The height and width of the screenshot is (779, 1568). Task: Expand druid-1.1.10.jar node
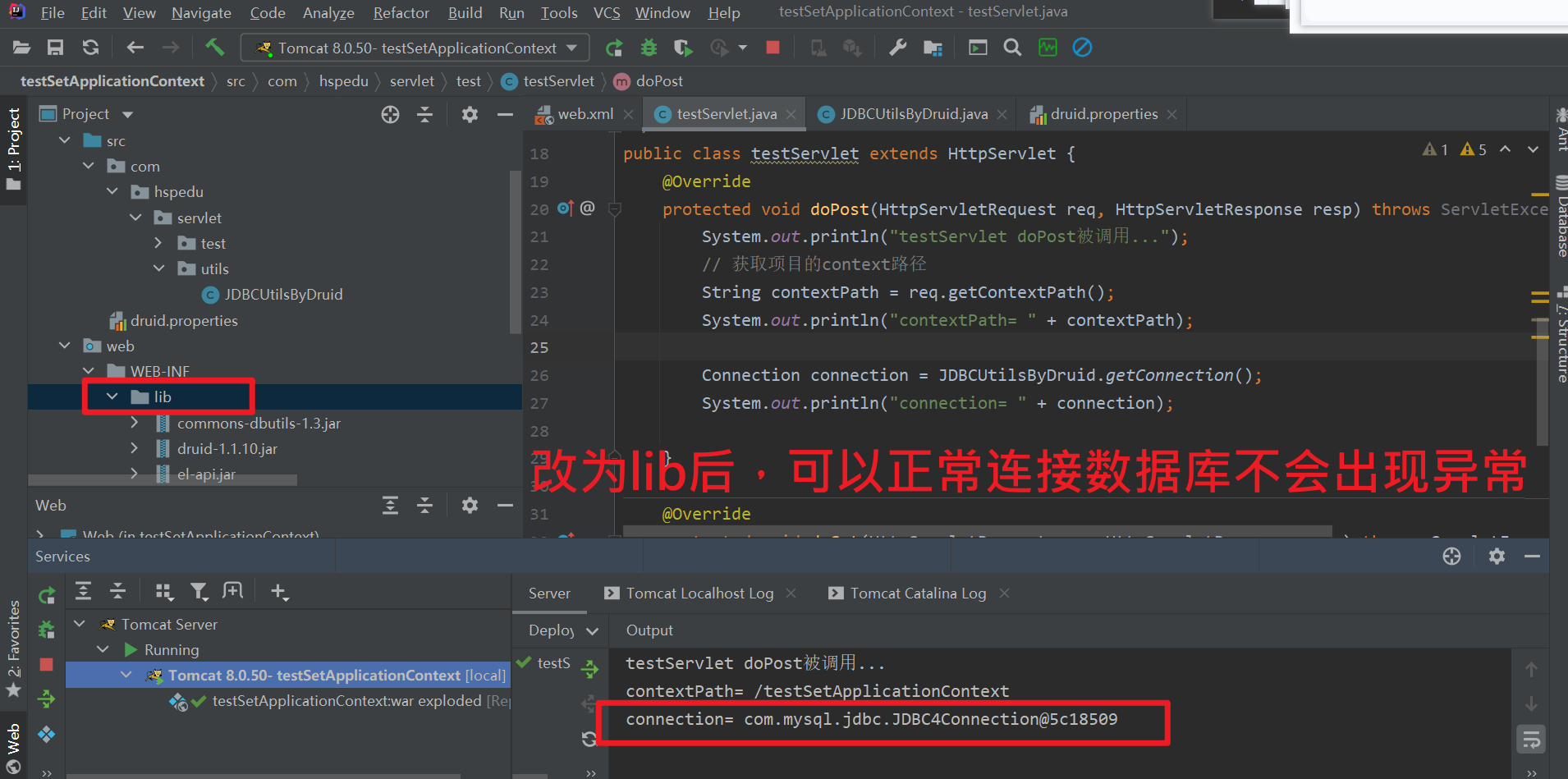pos(135,448)
